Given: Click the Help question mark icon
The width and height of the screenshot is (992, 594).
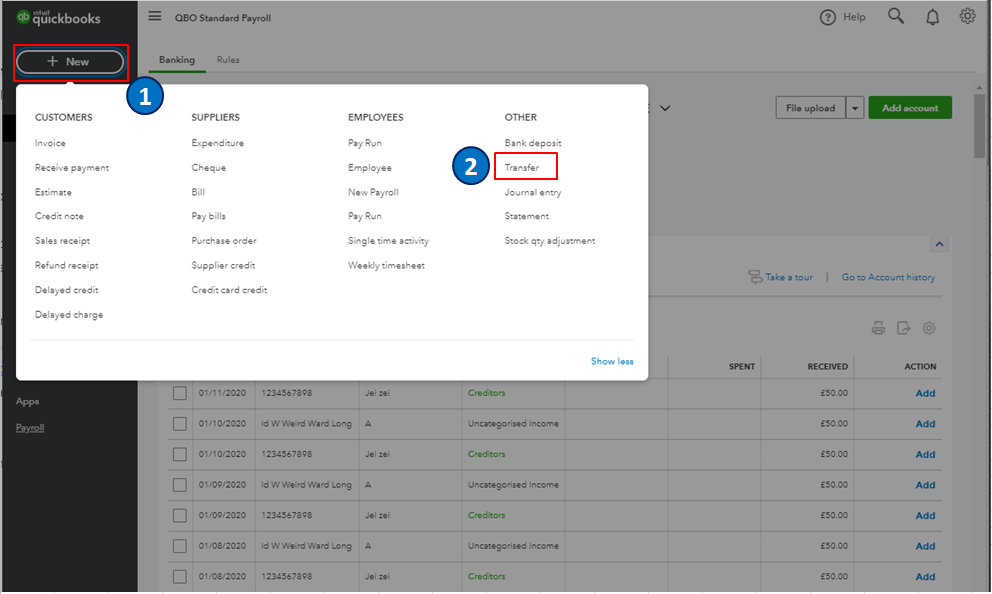Looking at the screenshot, I should (x=828, y=16).
